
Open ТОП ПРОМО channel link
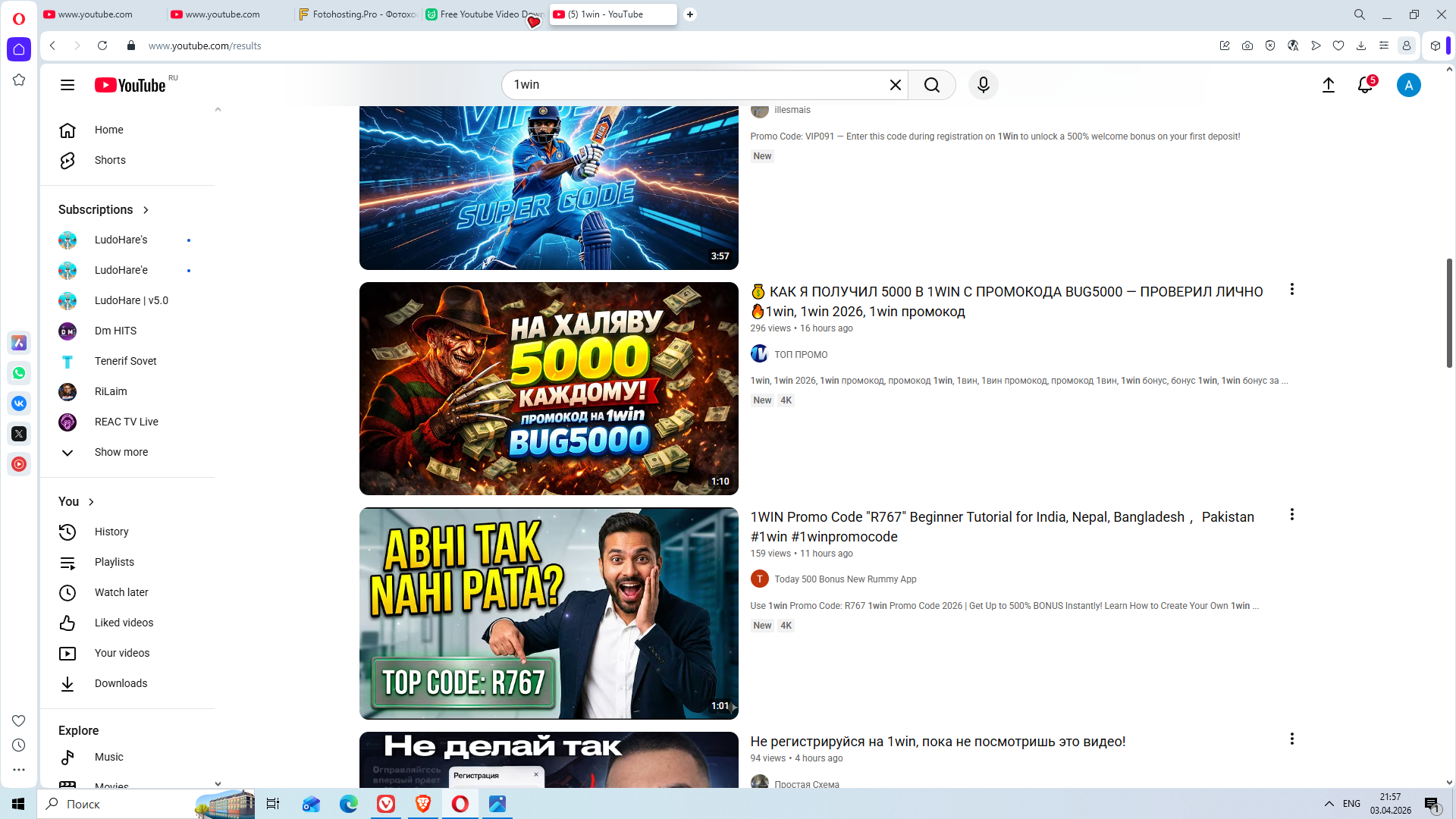(801, 354)
